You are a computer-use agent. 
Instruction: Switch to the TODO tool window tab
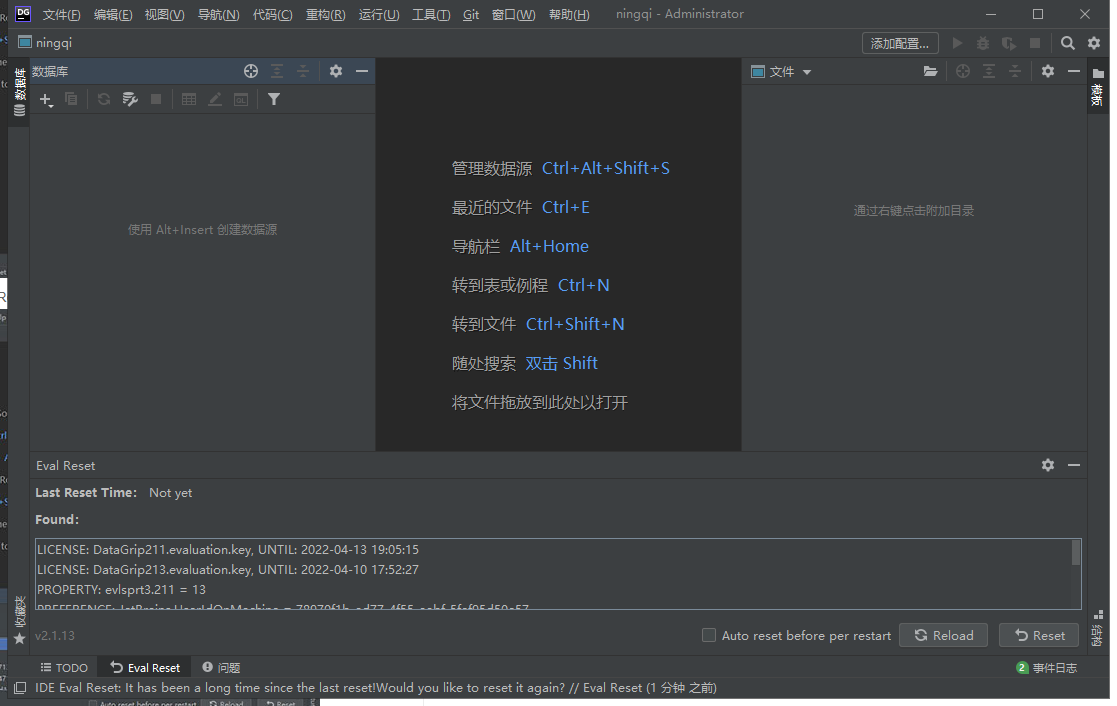tap(64, 668)
